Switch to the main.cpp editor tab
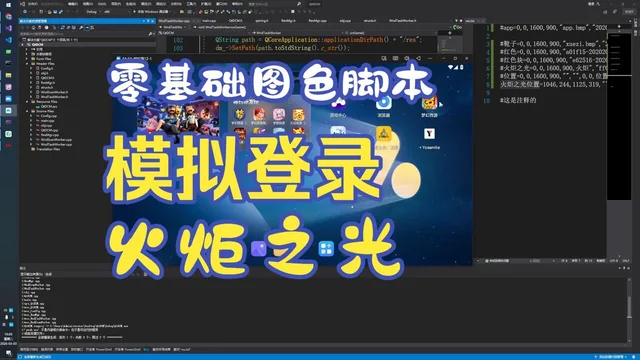Viewport: 640px width, 360px height. point(209,20)
